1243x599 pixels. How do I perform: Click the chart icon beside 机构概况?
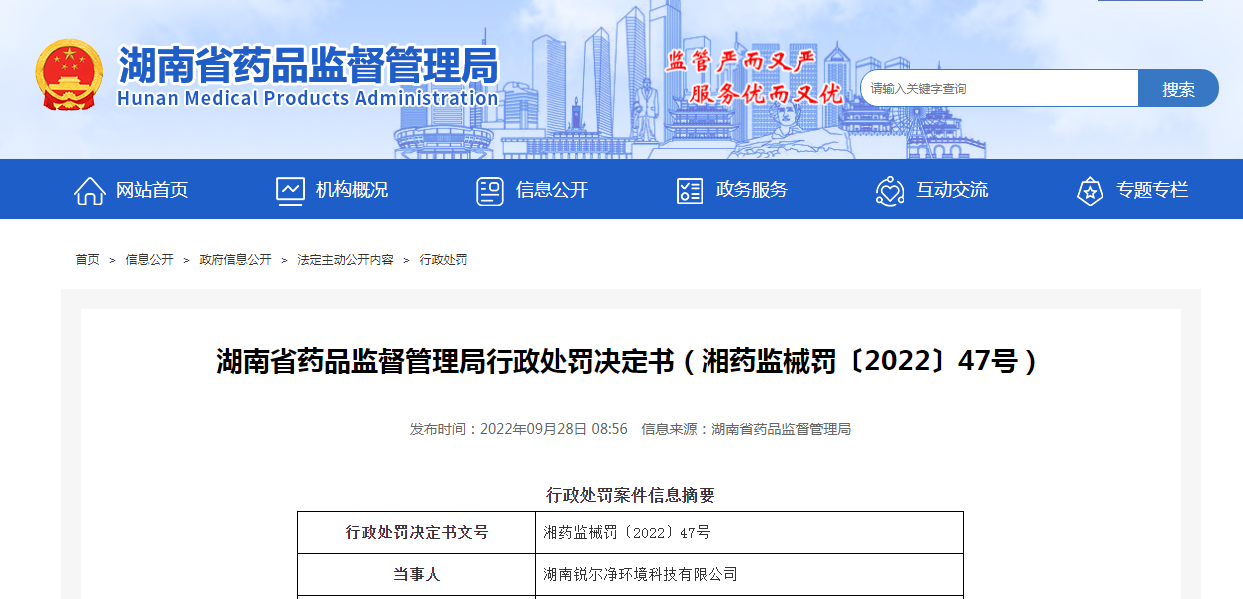290,190
